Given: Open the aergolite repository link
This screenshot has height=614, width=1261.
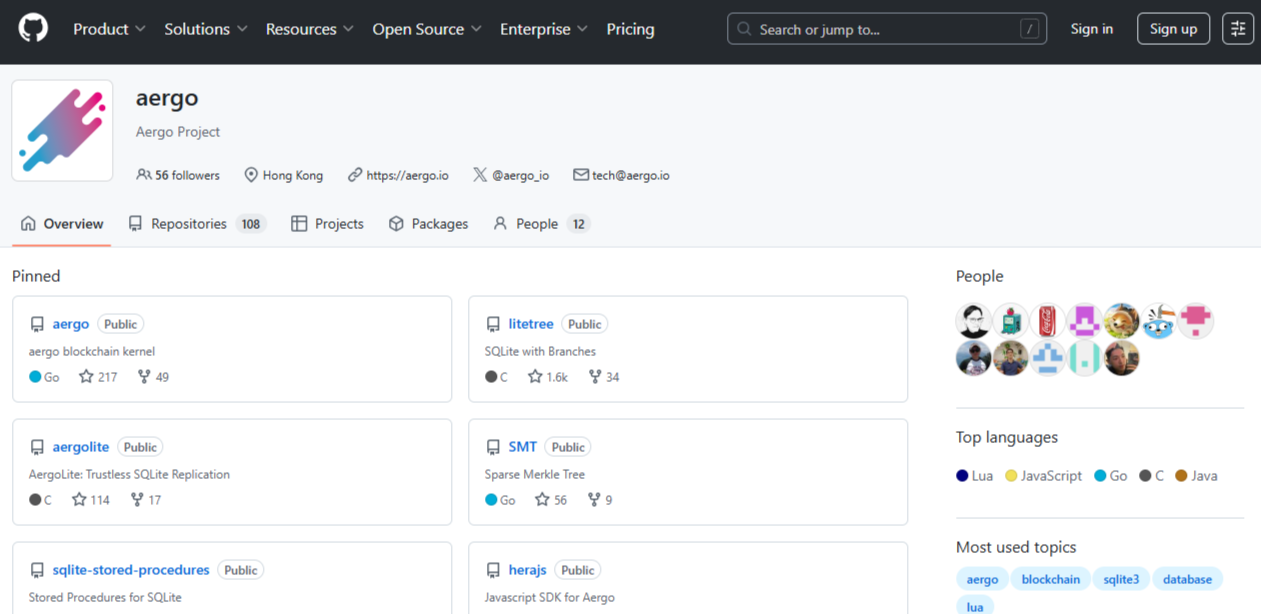Looking at the screenshot, I should point(81,447).
